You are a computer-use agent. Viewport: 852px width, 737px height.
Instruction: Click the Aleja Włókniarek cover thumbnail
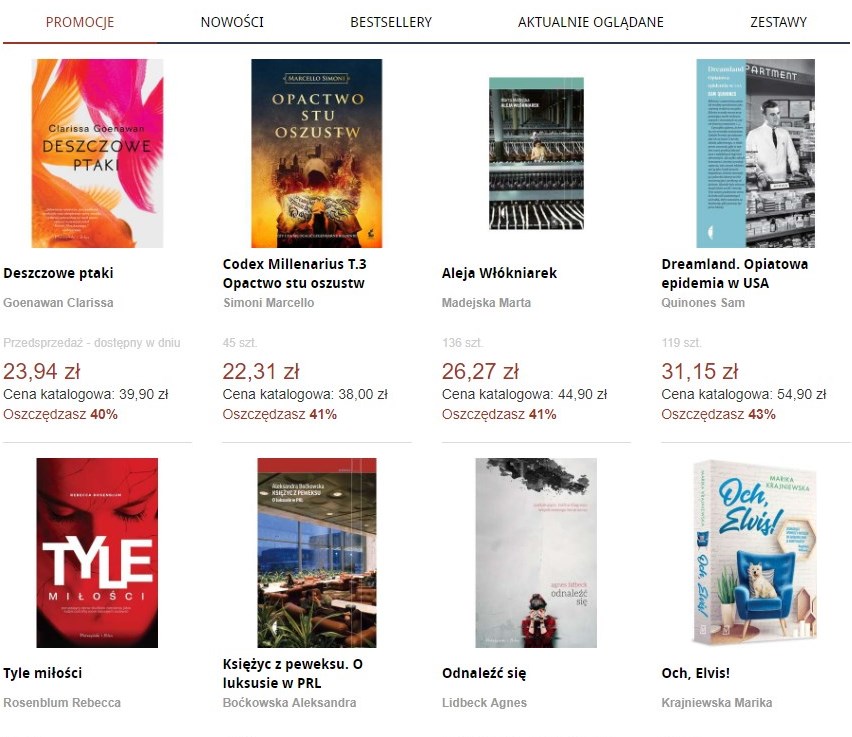536,153
